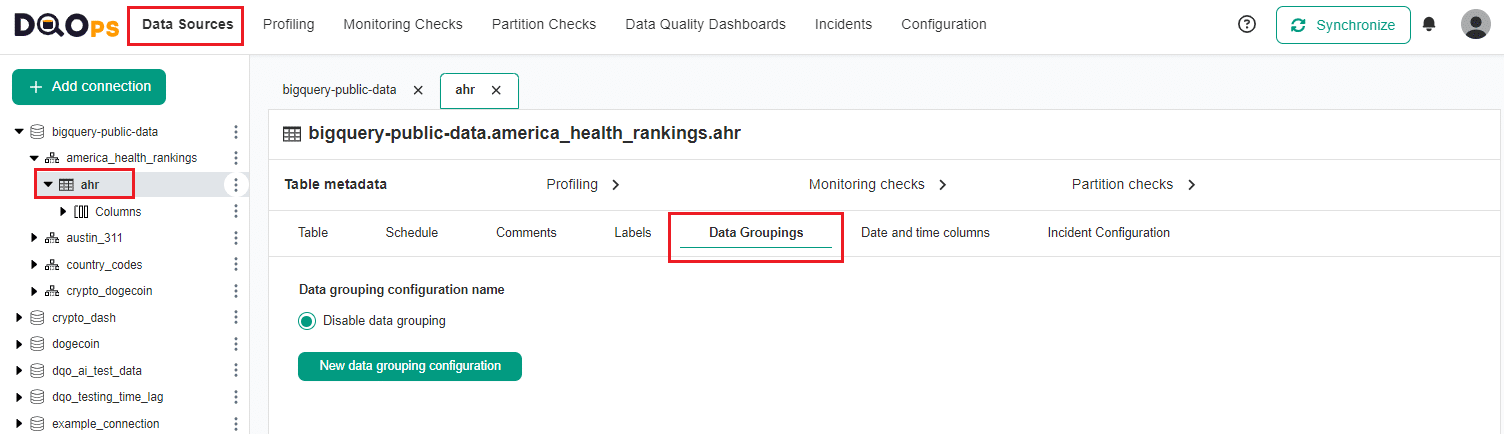Expand the austin_311 schema
Viewport: 1504px width, 434px height.
click(x=34, y=238)
